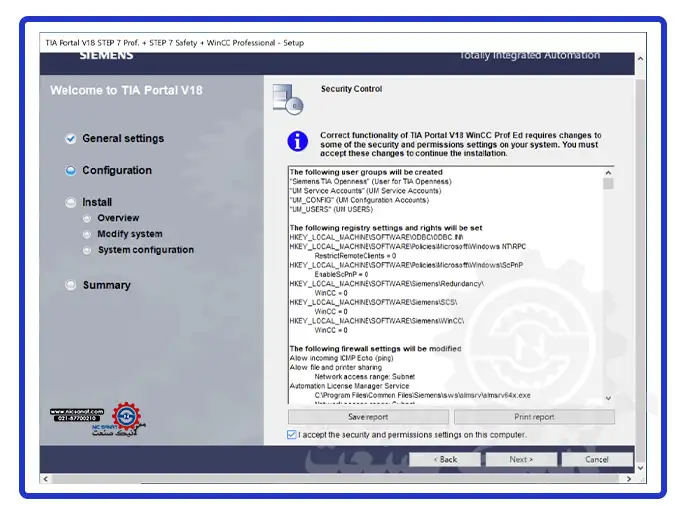The height and width of the screenshot is (516, 686).
Task: Select Install step label
Action: (97, 202)
